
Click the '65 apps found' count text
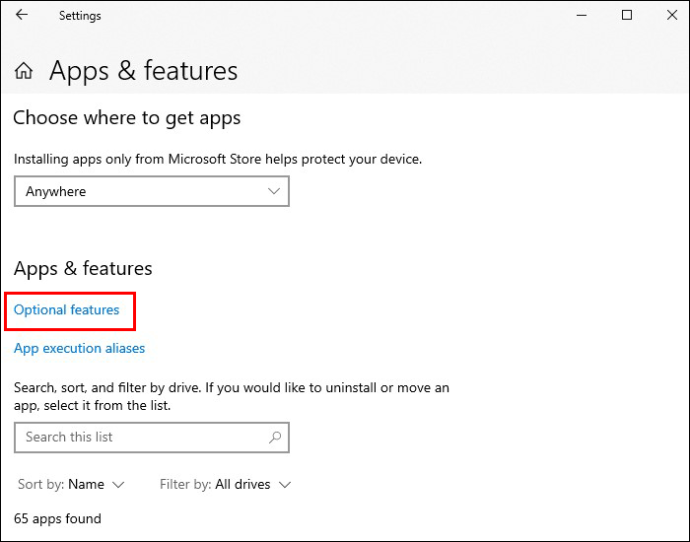57,518
